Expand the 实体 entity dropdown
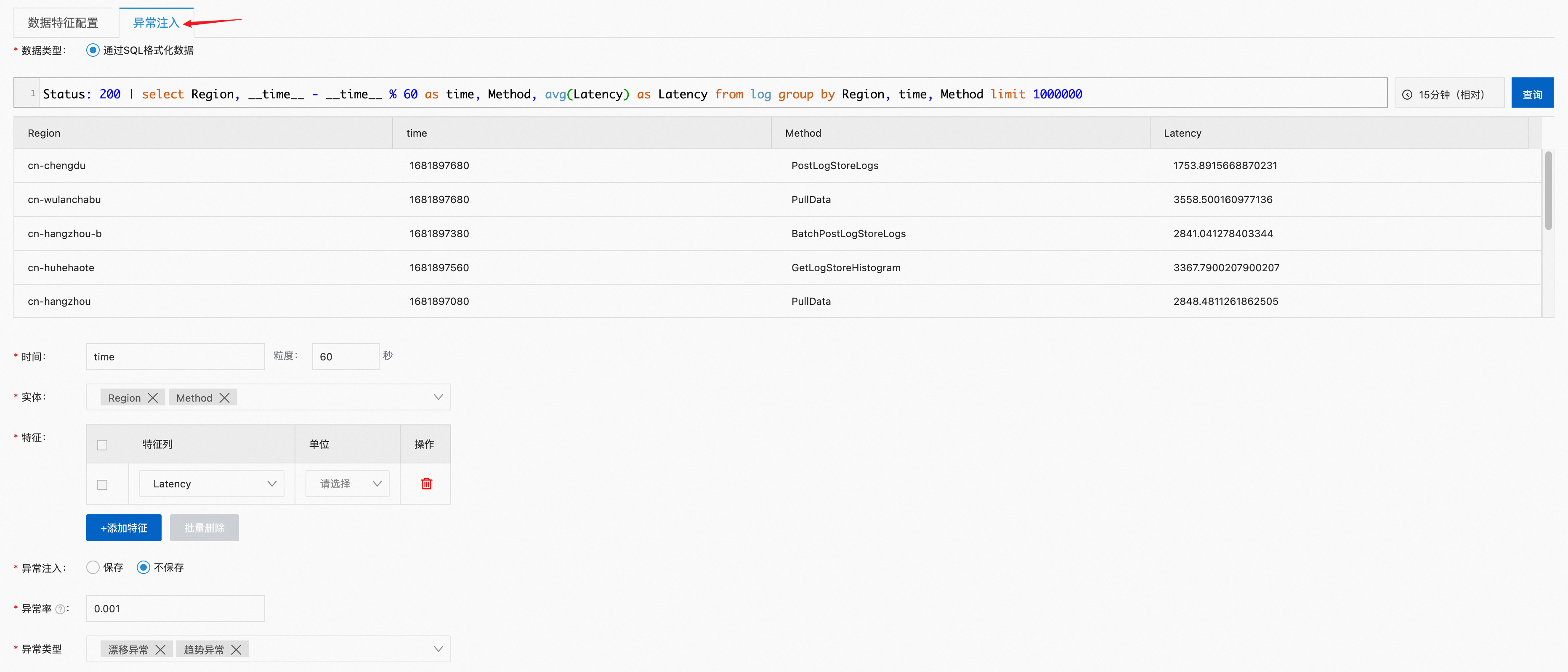The width and height of the screenshot is (1568, 672). coord(438,397)
